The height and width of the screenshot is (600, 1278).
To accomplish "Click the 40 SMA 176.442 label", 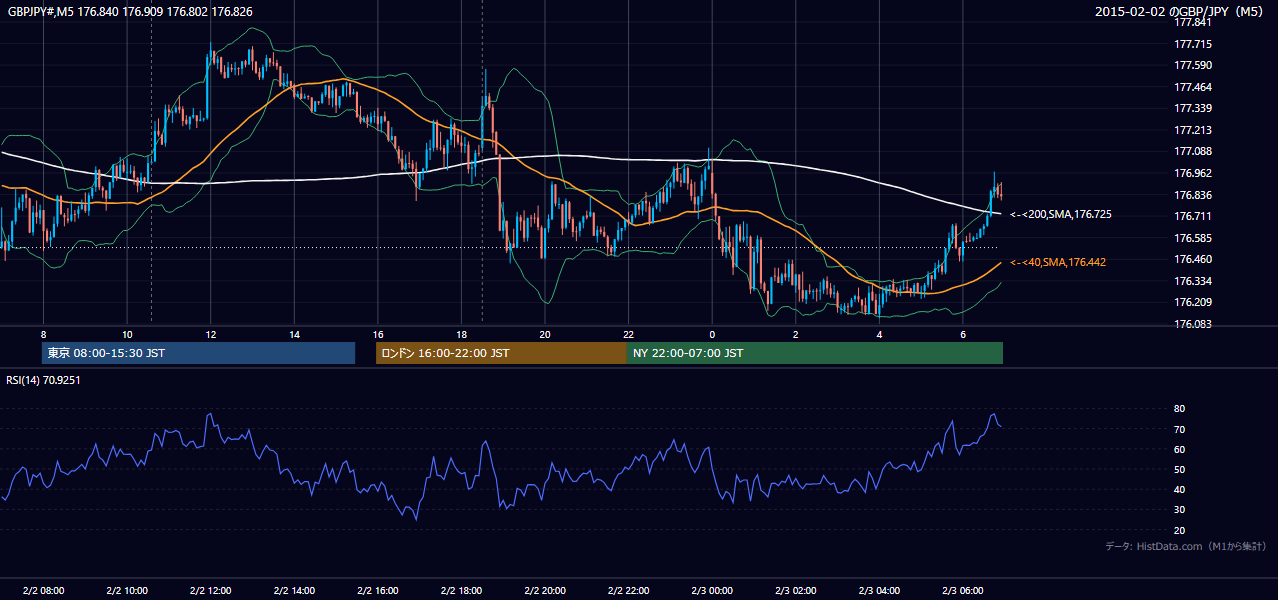I will pyautogui.click(x=1058, y=262).
